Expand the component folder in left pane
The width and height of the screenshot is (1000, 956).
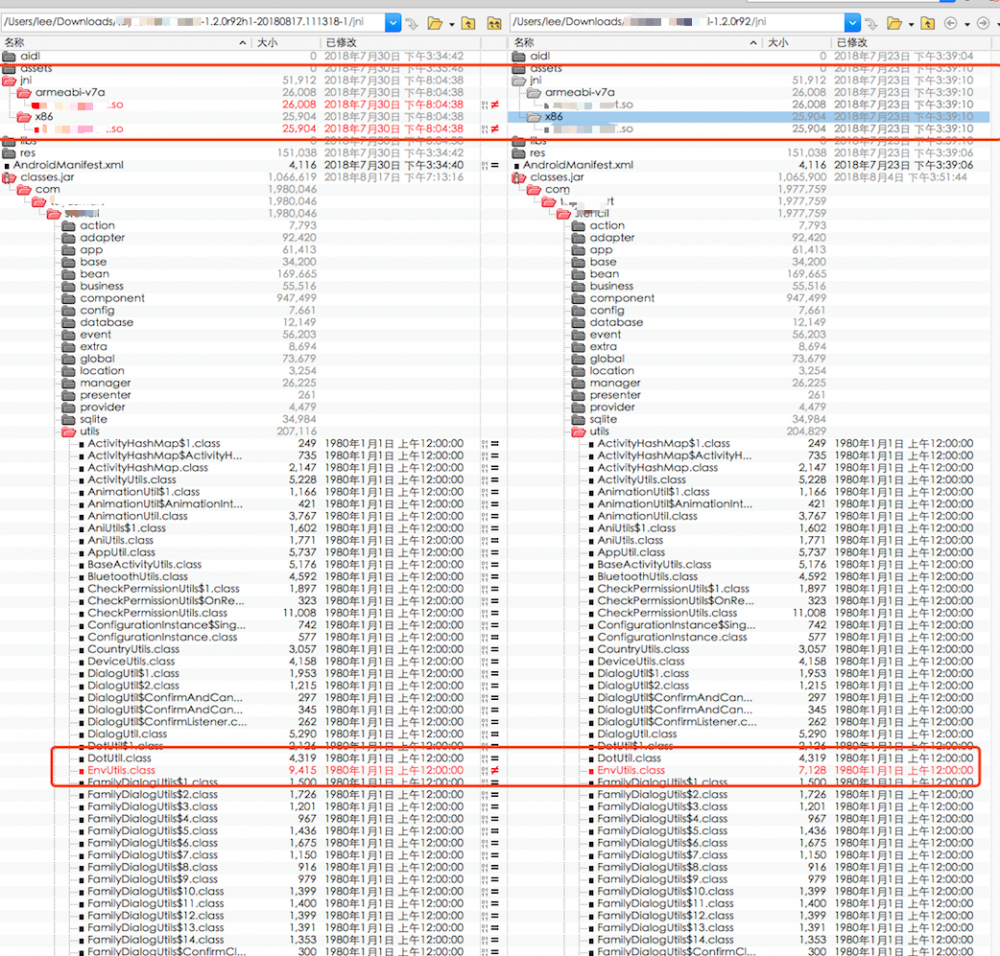[69, 298]
